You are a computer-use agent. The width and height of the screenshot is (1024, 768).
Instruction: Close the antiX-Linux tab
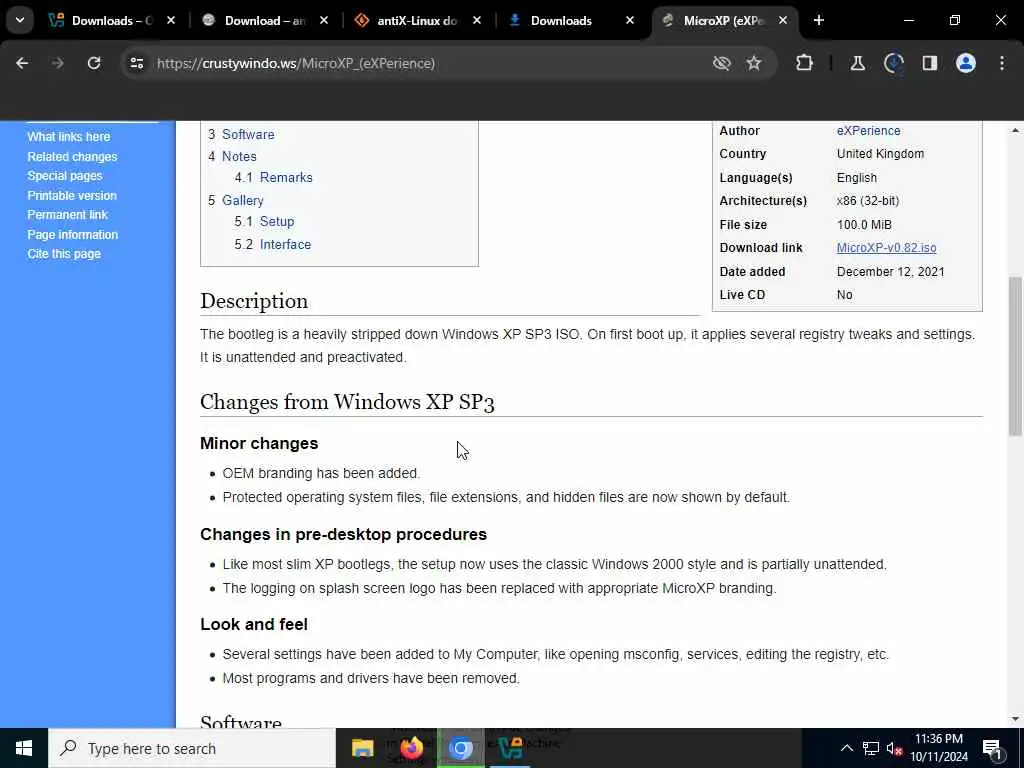pyautogui.click(x=477, y=21)
